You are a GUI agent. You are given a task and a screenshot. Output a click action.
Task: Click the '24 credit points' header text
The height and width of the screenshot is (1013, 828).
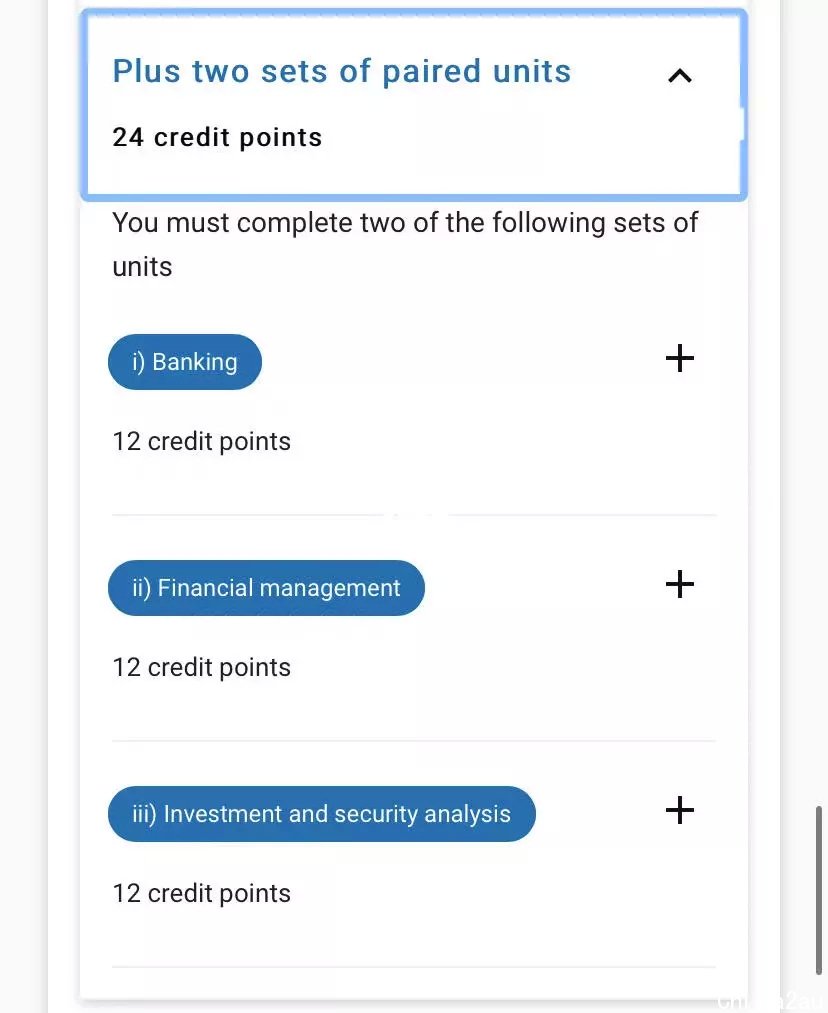217,138
